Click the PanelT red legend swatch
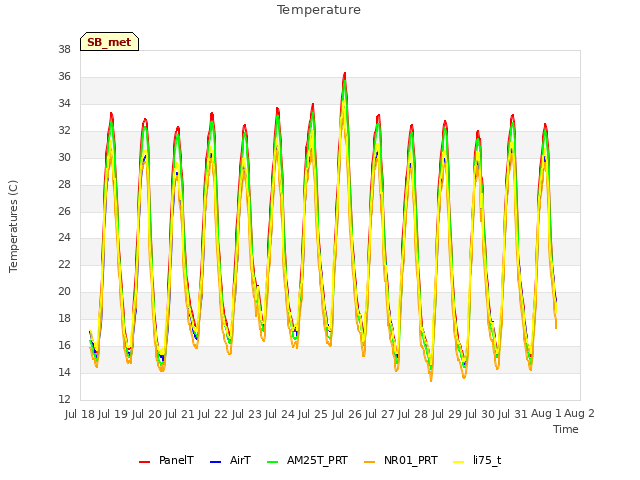 [144, 462]
